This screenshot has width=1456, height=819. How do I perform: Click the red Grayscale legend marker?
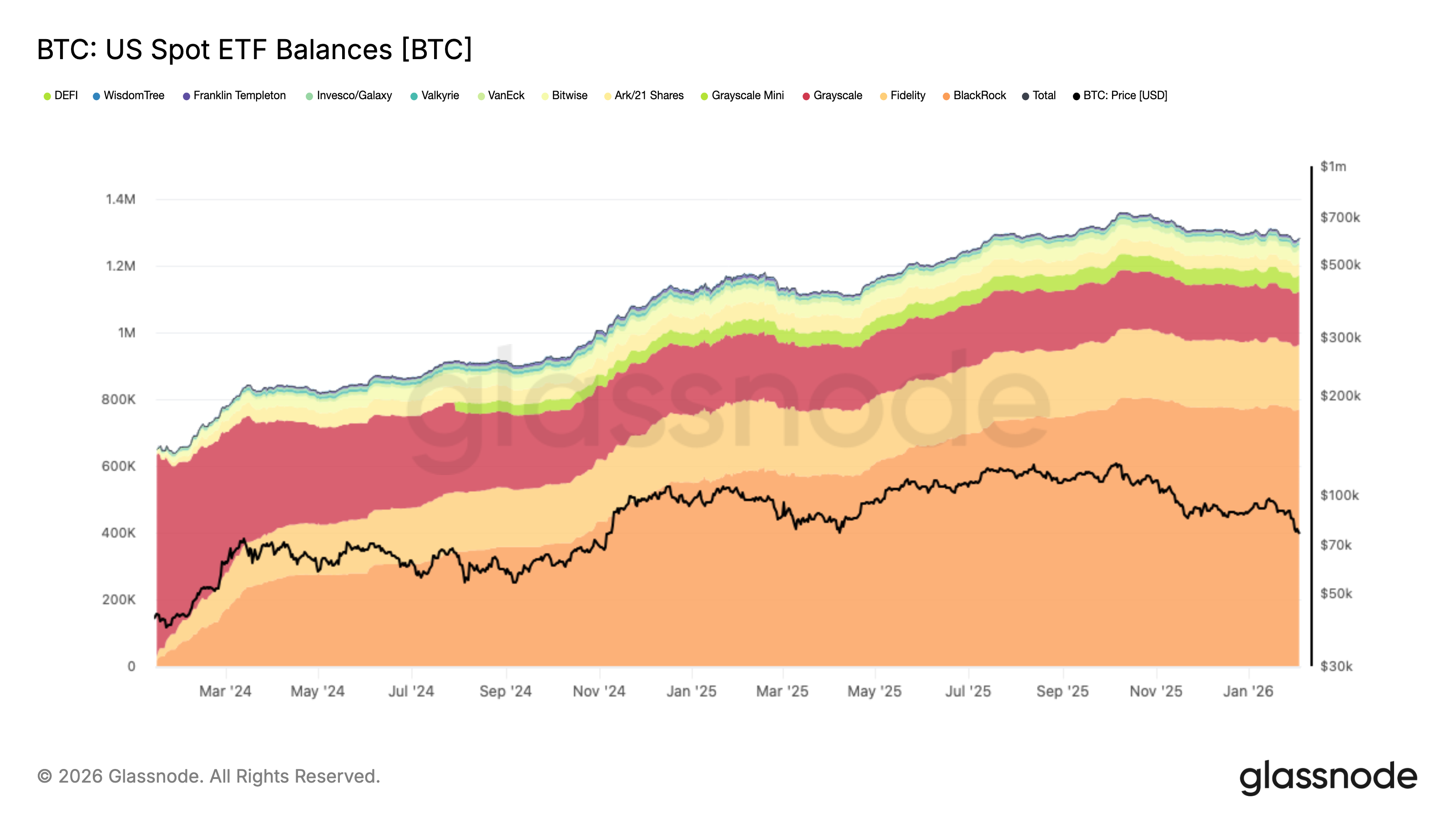[x=806, y=96]
